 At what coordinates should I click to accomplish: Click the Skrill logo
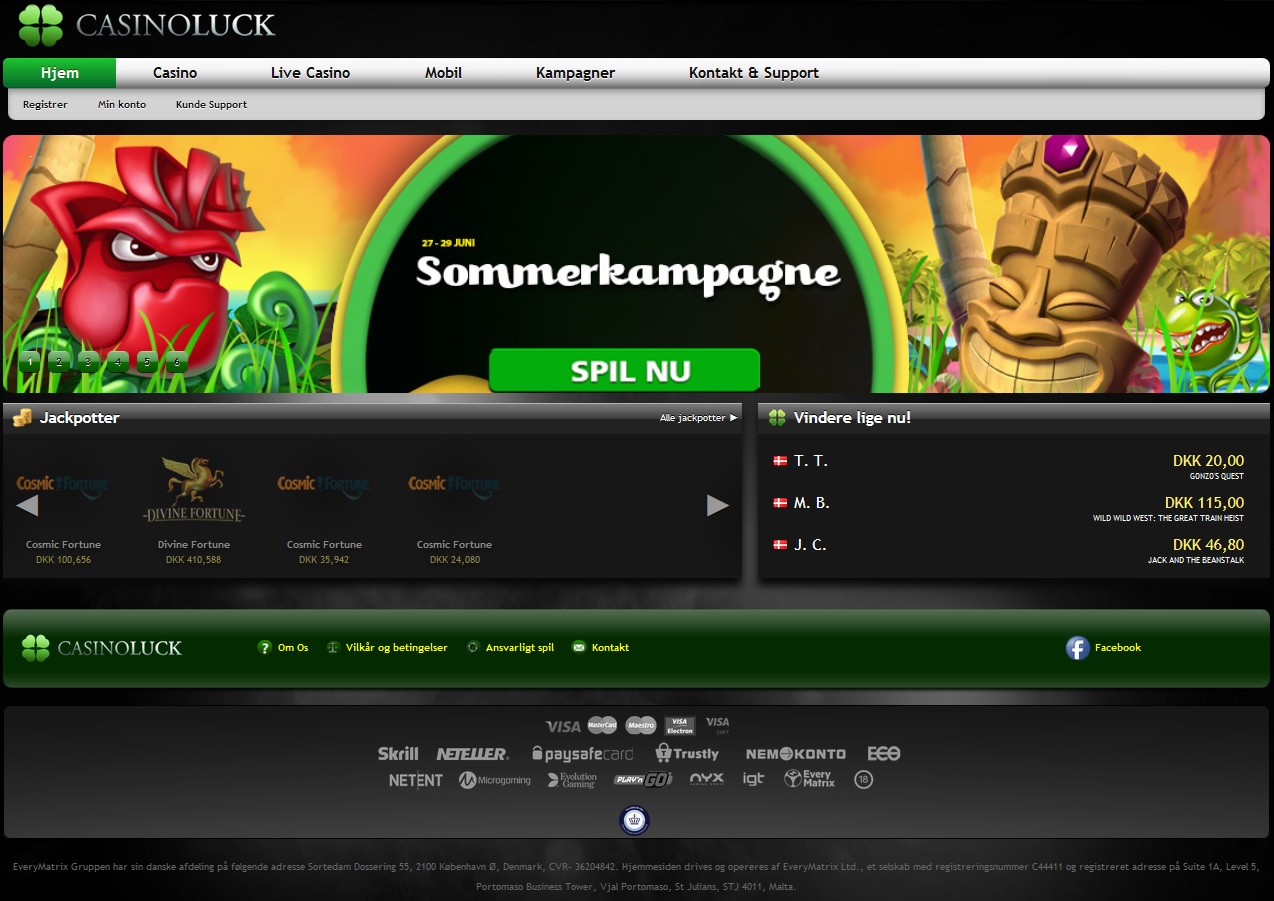(398, 754)
